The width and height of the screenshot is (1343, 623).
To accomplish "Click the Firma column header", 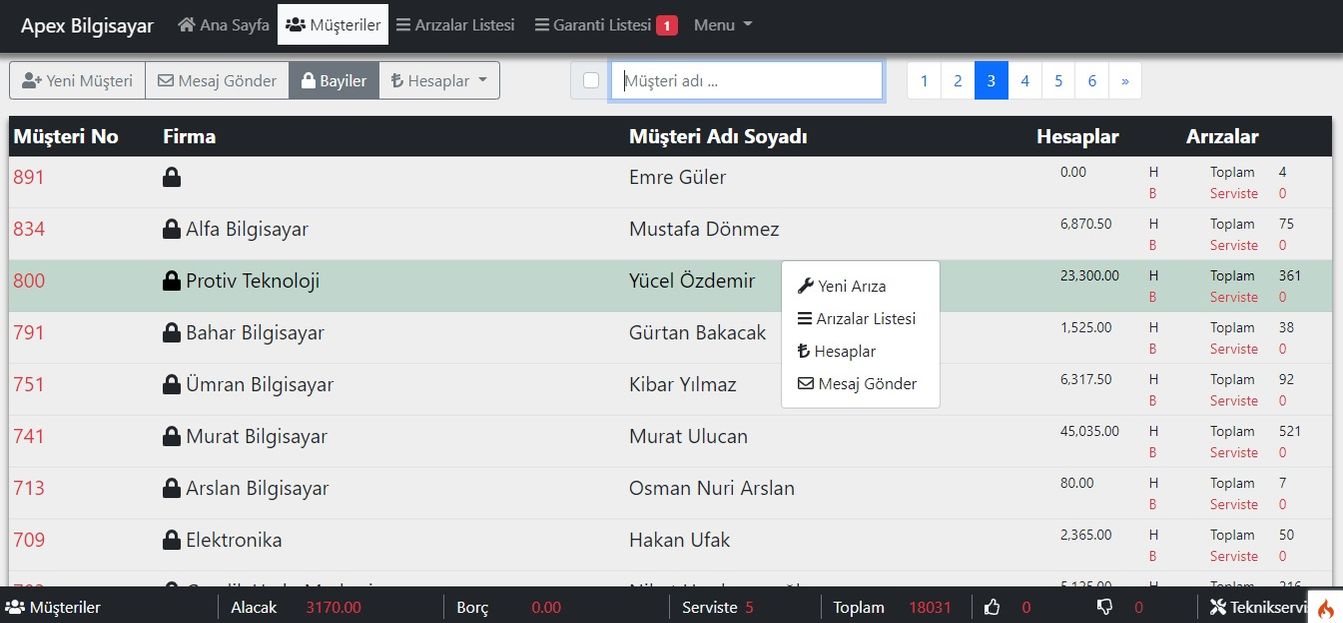I will click(x=190, y=137).
